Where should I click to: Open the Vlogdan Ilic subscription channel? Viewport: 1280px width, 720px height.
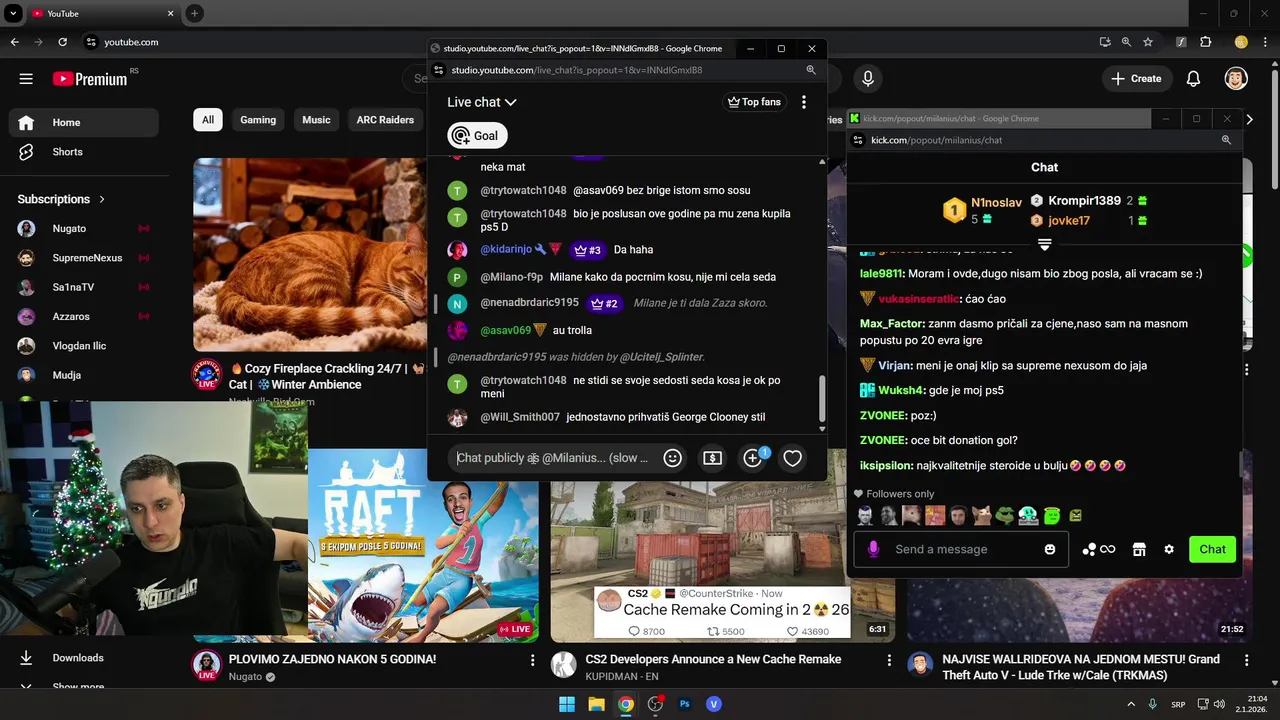click(x=84, y=346)
